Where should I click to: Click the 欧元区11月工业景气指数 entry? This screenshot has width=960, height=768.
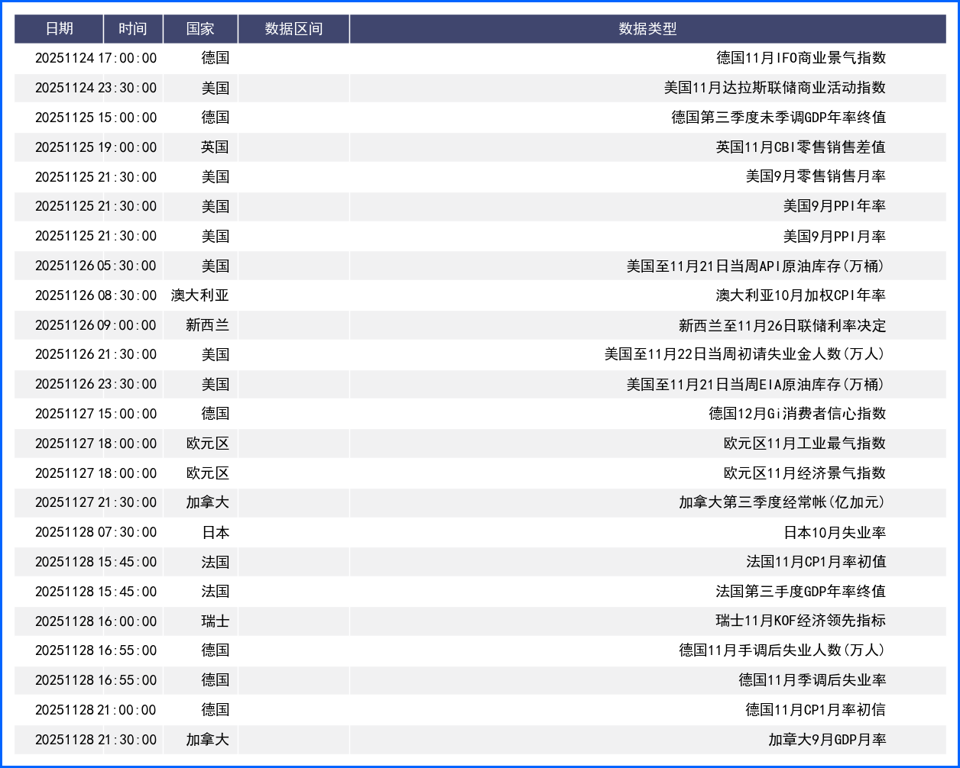click(804, 443)
